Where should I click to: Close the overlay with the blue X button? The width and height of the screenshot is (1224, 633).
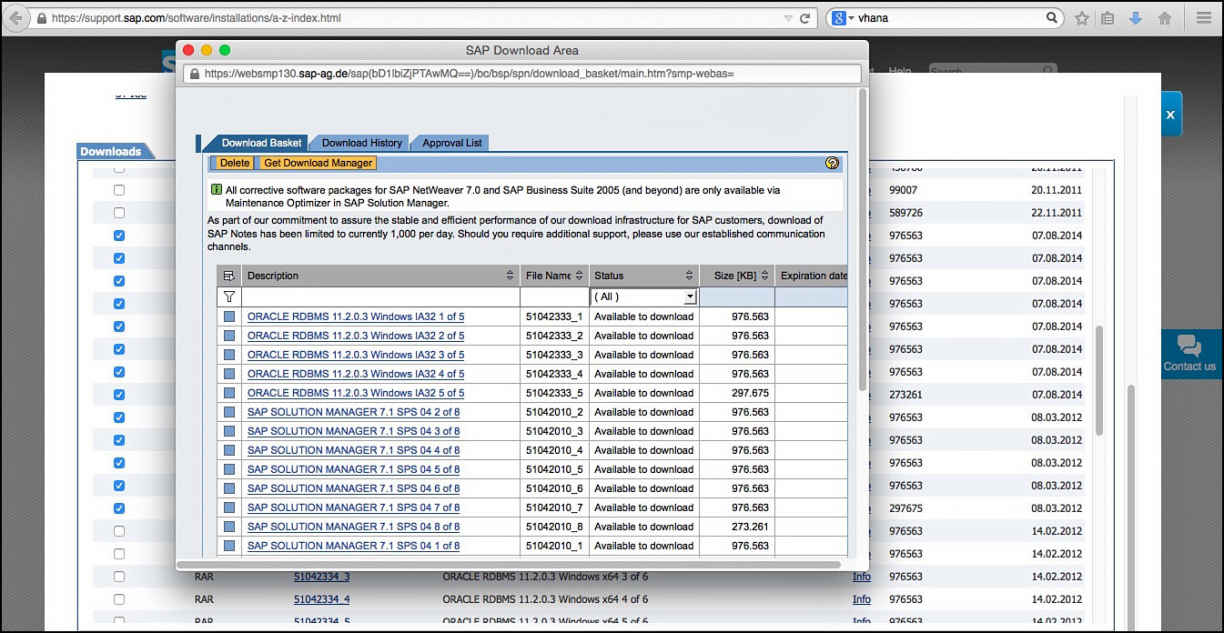point(1170,115)
